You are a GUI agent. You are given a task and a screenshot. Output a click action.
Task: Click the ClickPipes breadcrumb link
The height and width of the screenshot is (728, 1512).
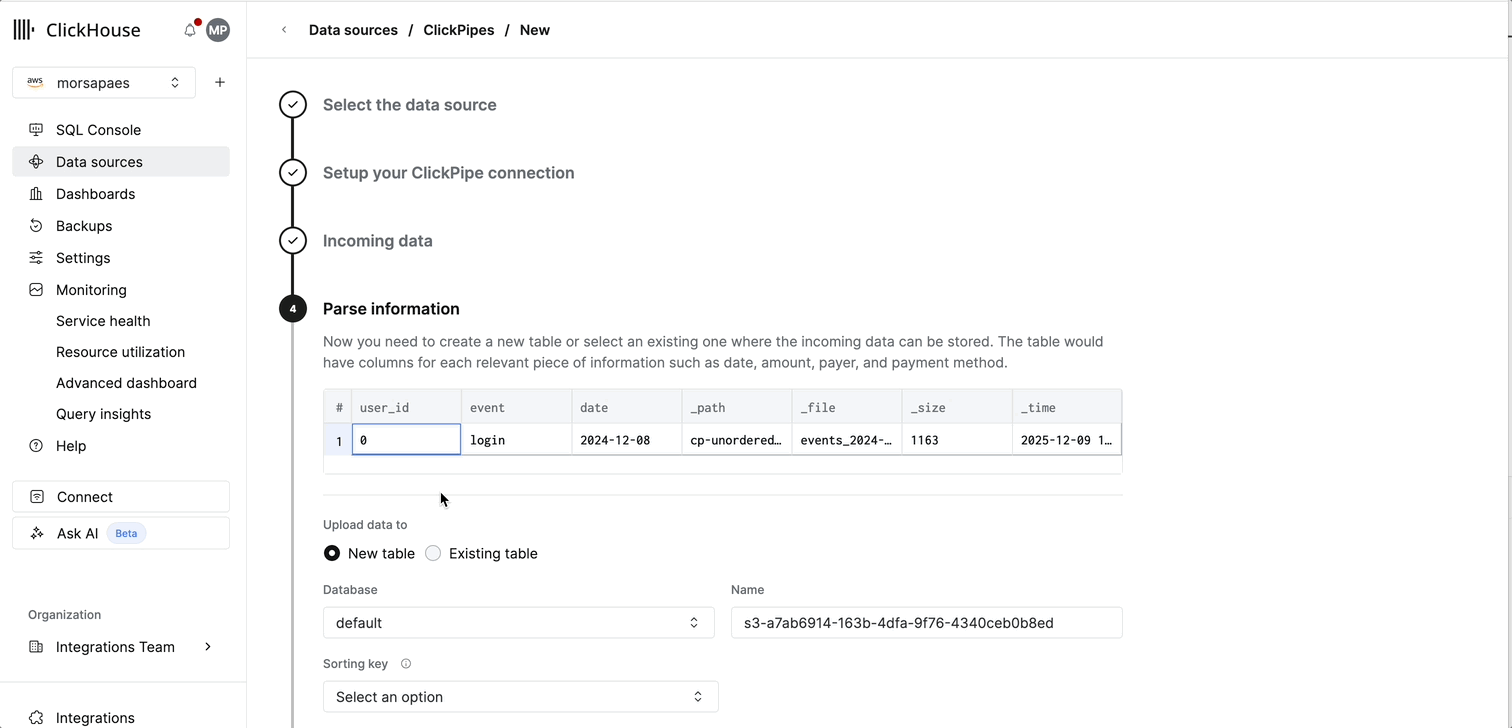458,30
